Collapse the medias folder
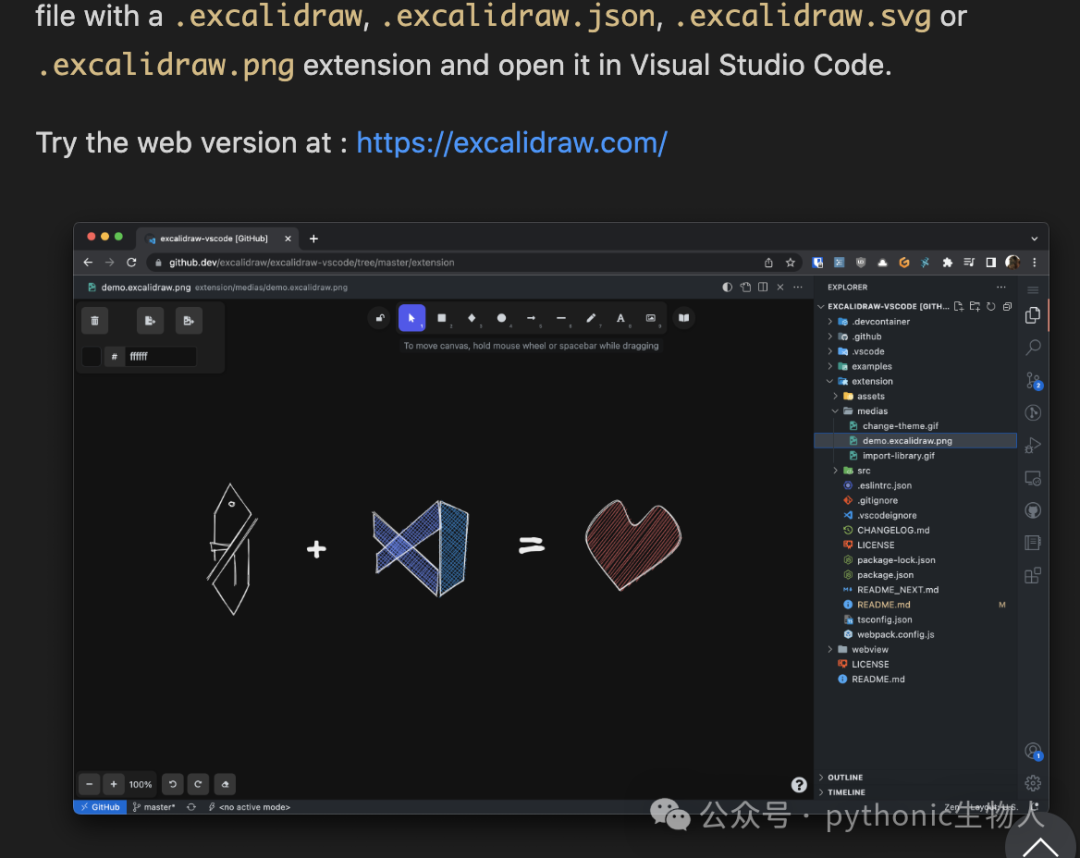1080x858 pixels. (916, 411)
